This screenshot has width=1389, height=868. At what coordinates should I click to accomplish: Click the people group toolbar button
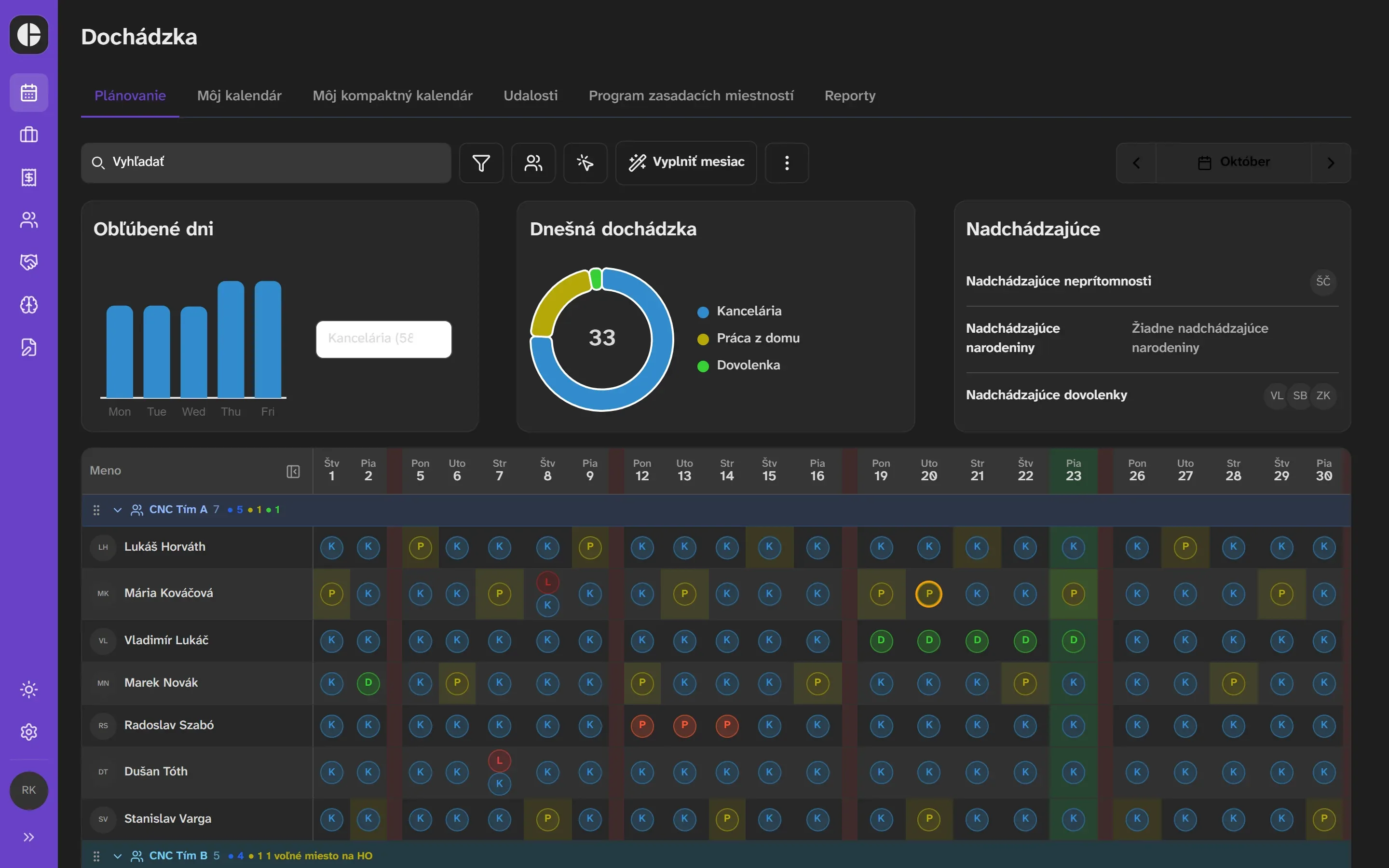[533, 163]
